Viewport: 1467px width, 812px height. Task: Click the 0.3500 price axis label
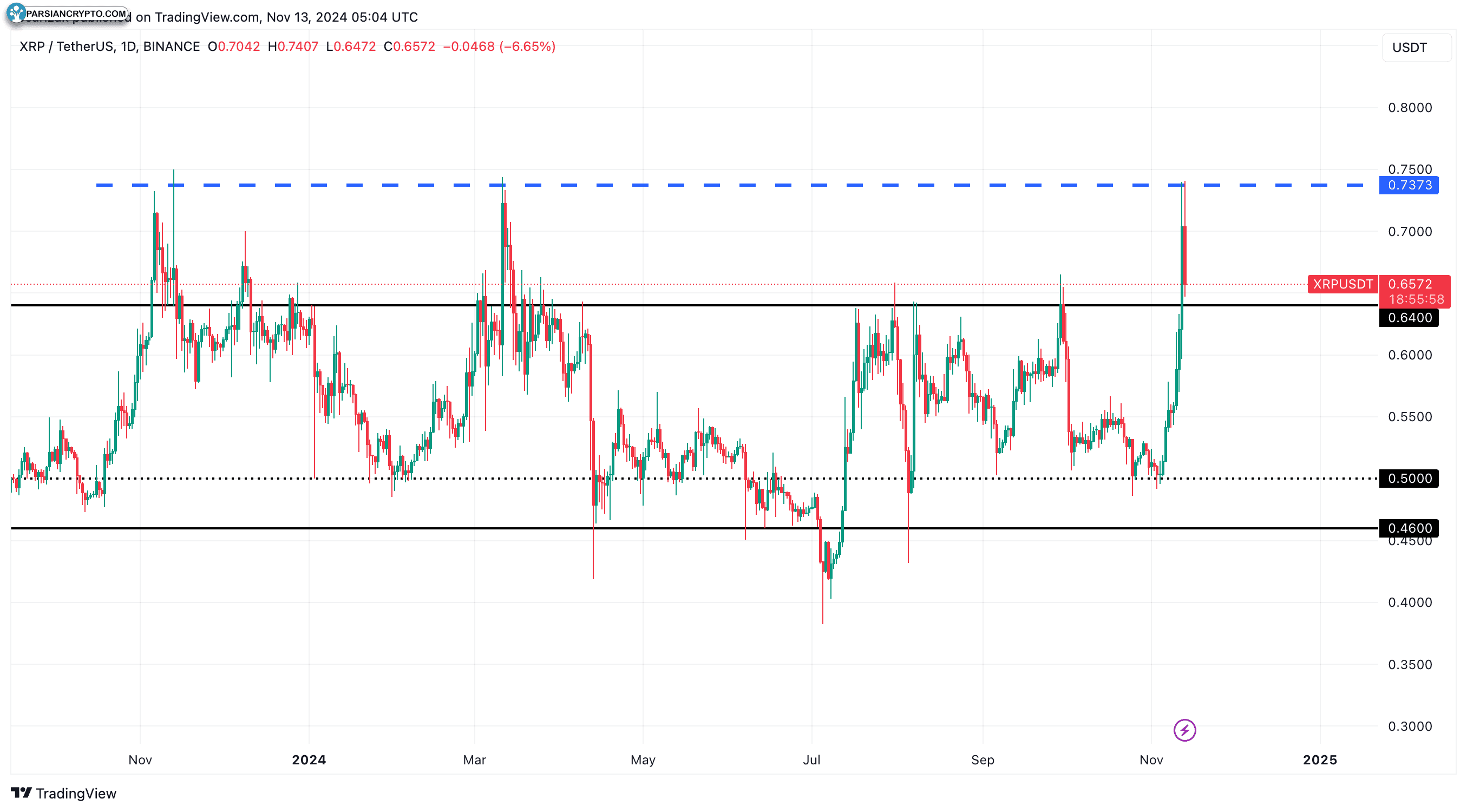click(x=1410, y=665)
